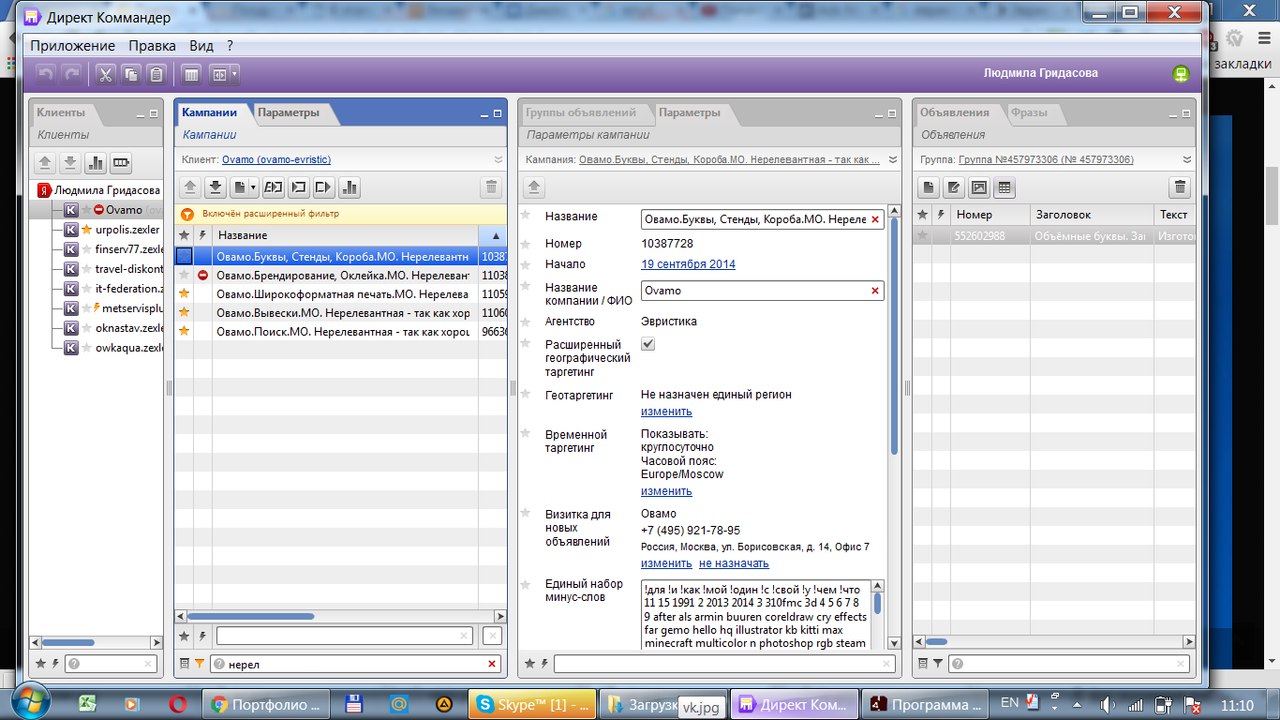1280x720 pixels.
Task: Click the upload icon in Параметры кампании panel
Action: click(x=534, y=187)
